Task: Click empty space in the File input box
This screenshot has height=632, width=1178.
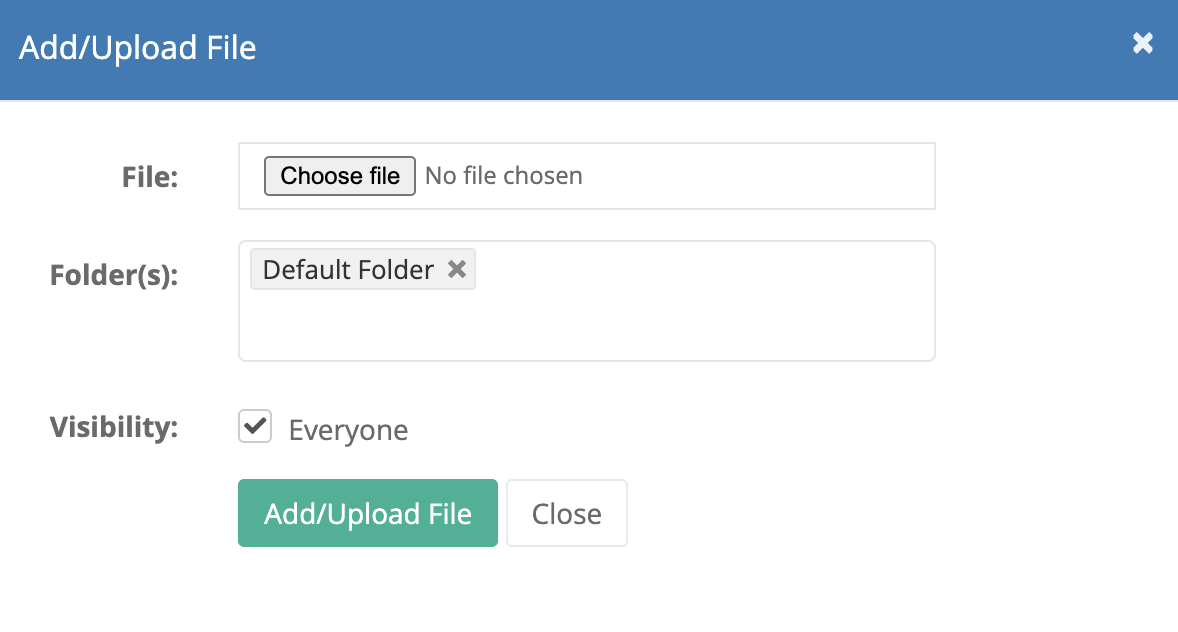Action: (x=759, y=176)
